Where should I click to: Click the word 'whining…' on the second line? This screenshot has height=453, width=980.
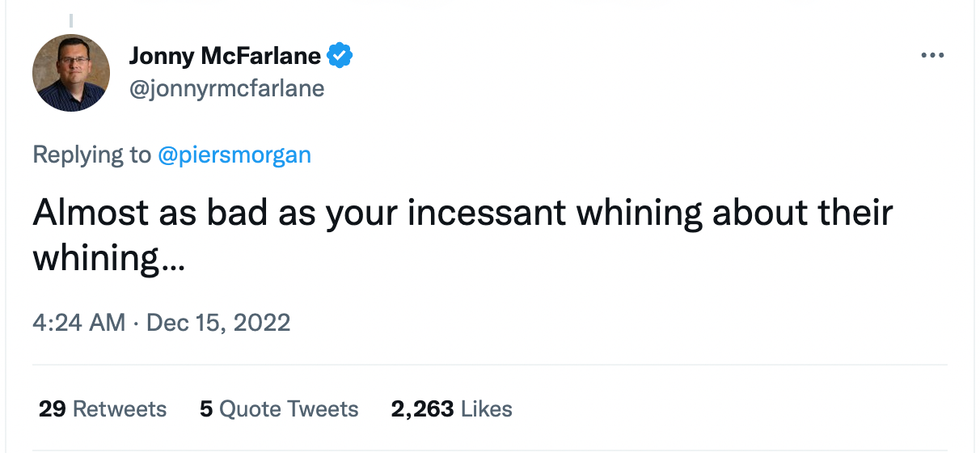[109, 260]
